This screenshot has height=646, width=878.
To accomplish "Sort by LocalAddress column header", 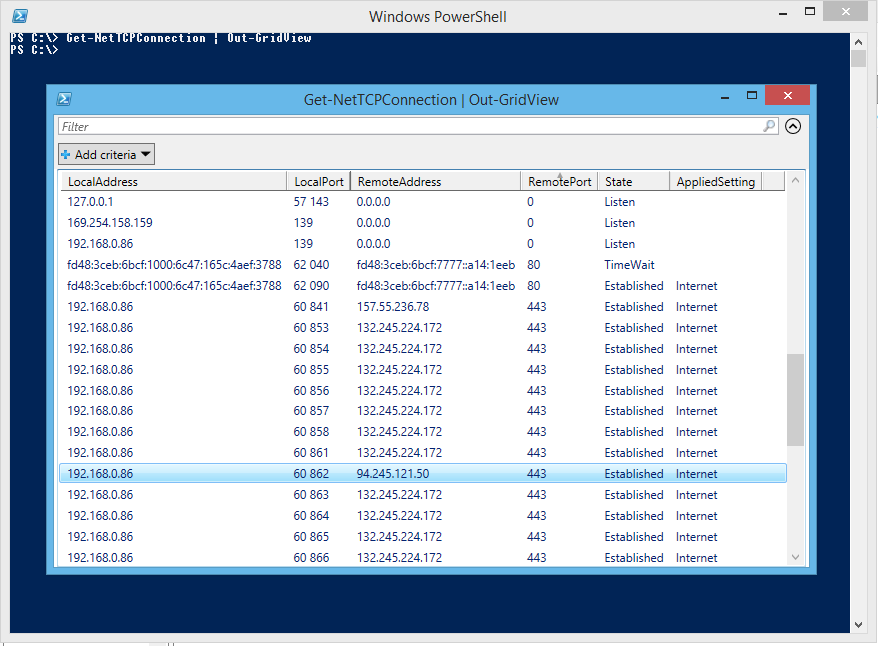I will pos(172,182).
